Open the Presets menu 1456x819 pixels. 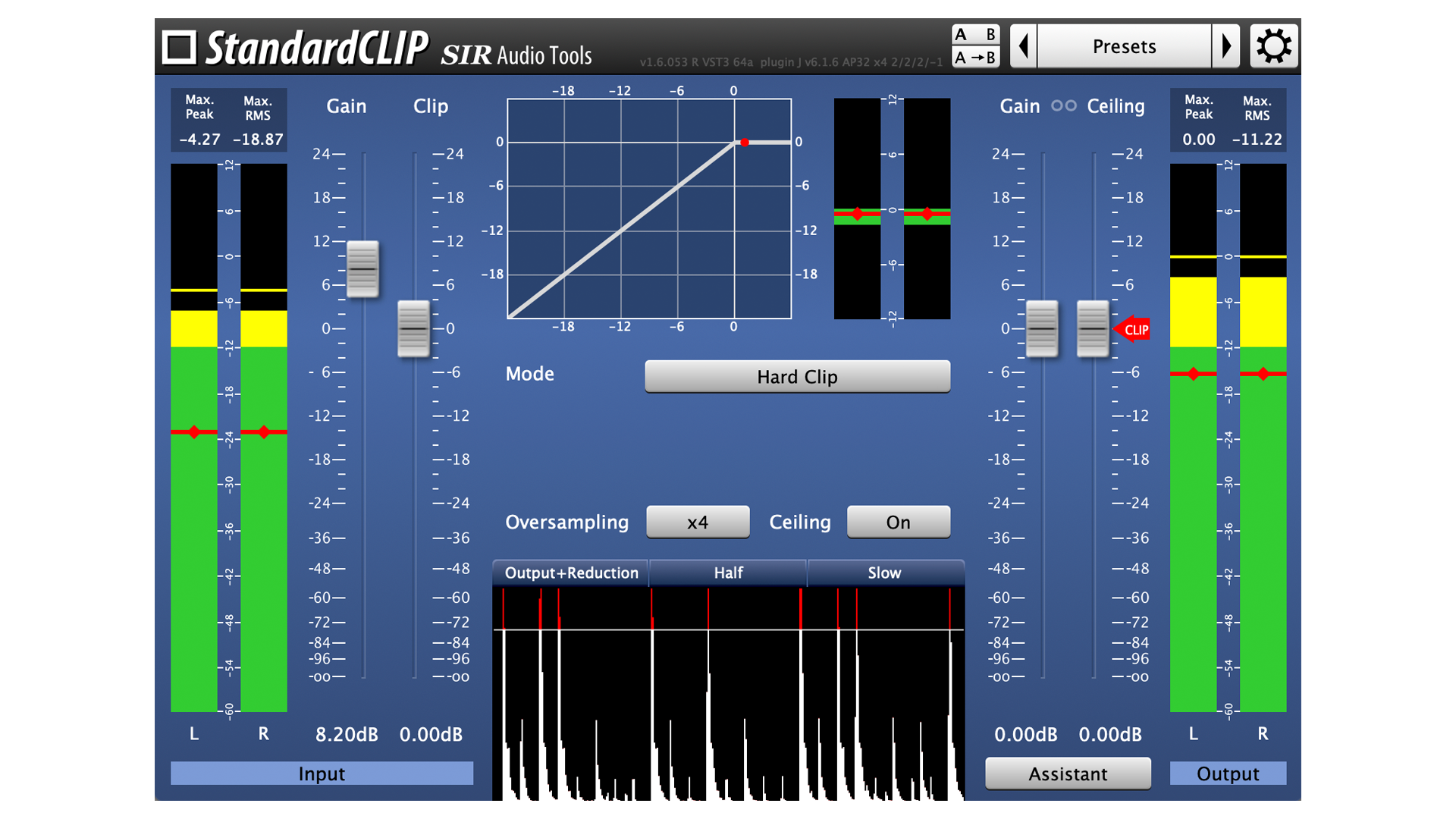[x=1124, y=46]
